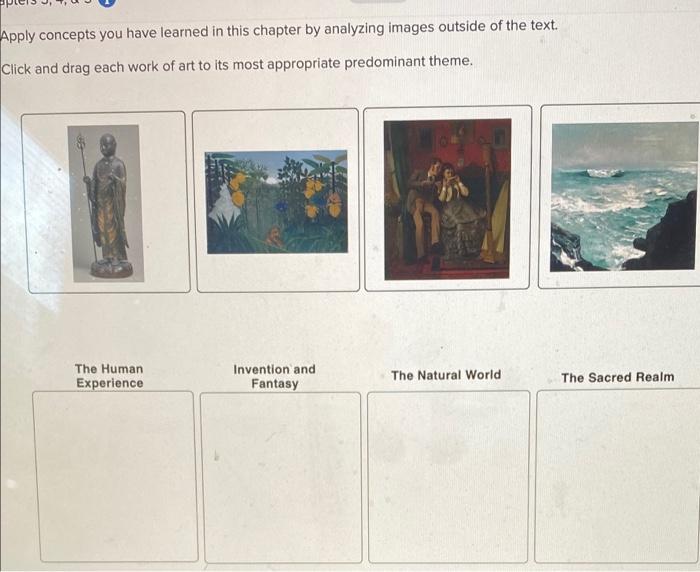Click The Human Experience label
Image resolution: width=700 pixels, height=572 pixels.
[109, 376]
